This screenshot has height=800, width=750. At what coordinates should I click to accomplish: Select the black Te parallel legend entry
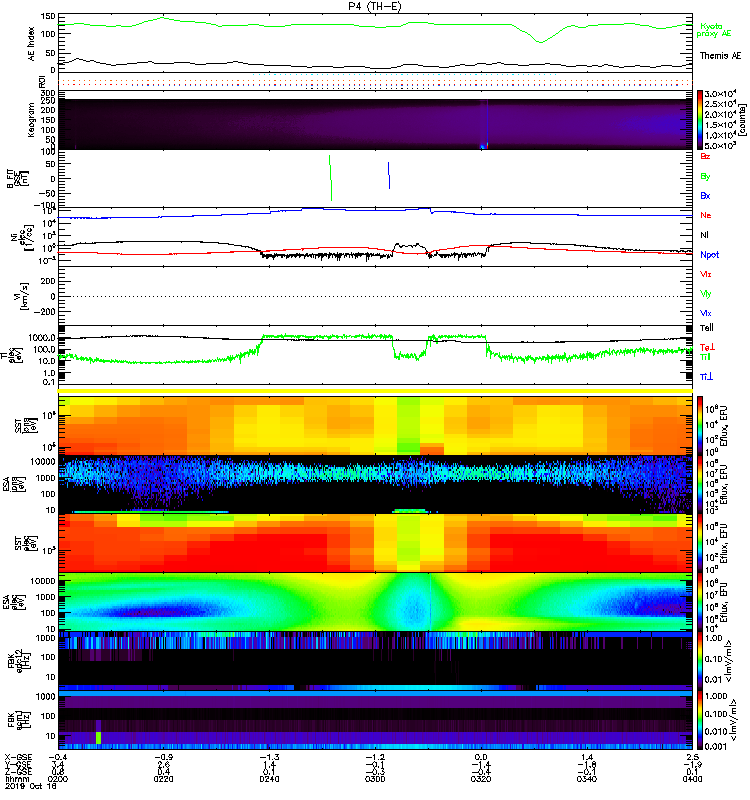tap(707, 328)
